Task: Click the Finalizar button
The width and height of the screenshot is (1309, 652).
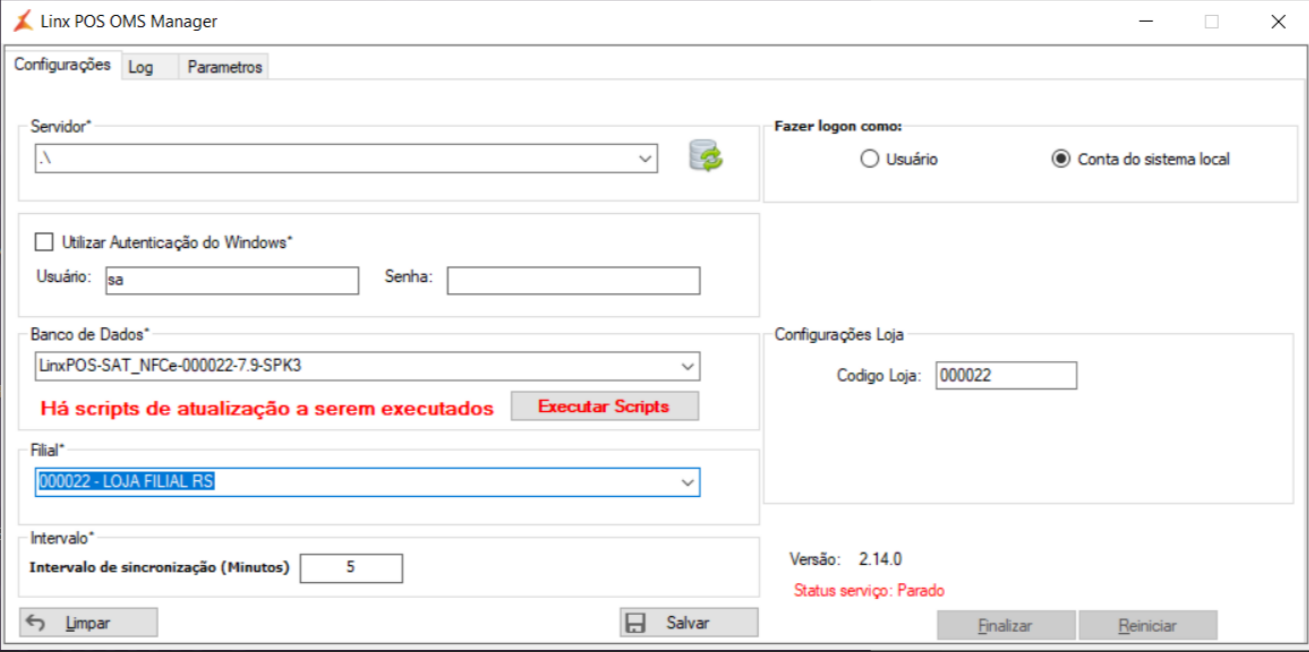Action: click(x=1005, y=626)
